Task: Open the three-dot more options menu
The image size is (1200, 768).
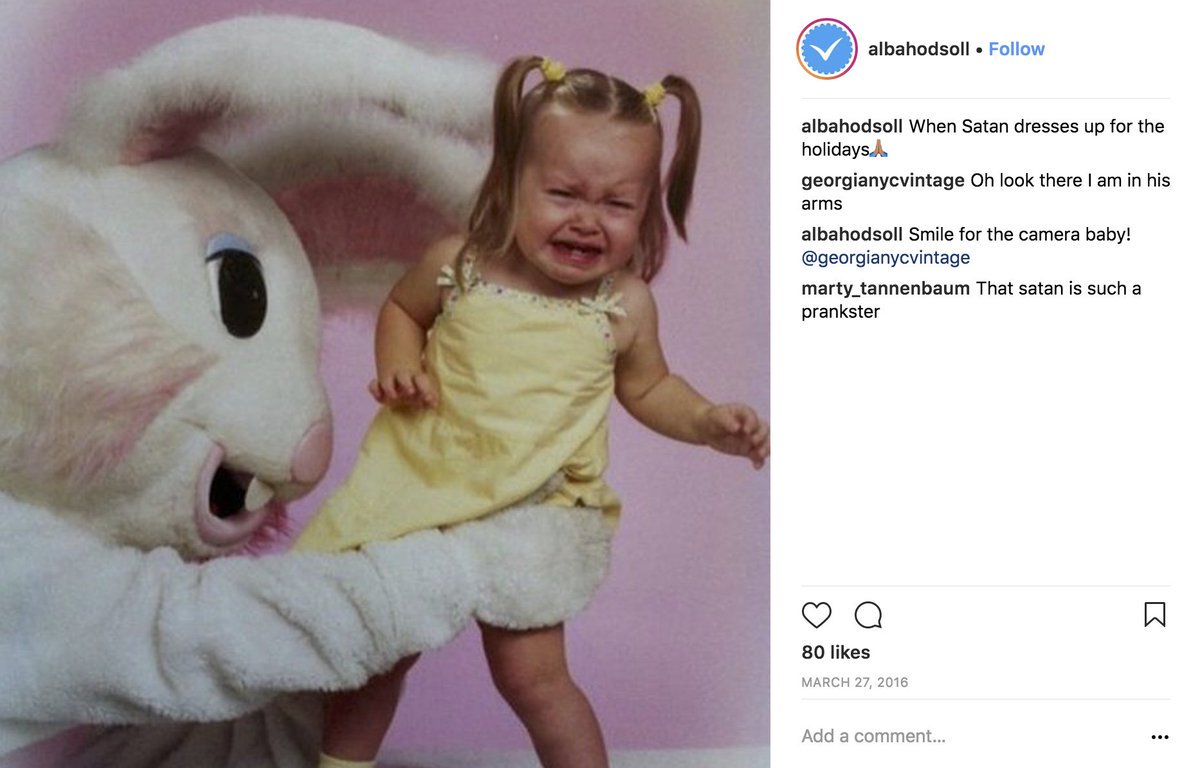Action: click(1159, 737)
